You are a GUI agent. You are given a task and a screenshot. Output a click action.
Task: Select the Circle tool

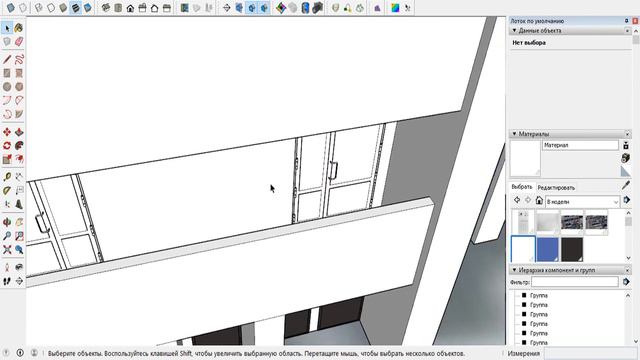(x=7, y=87)
